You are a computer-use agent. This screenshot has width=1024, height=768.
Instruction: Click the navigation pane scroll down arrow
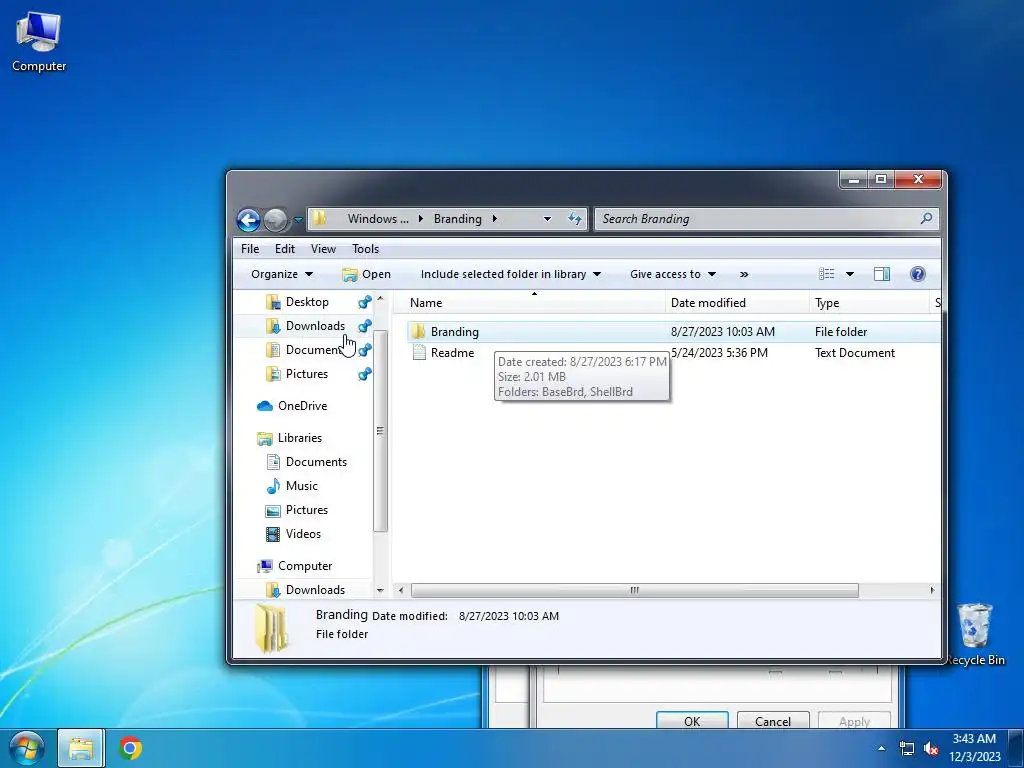(x=380, y=590)
